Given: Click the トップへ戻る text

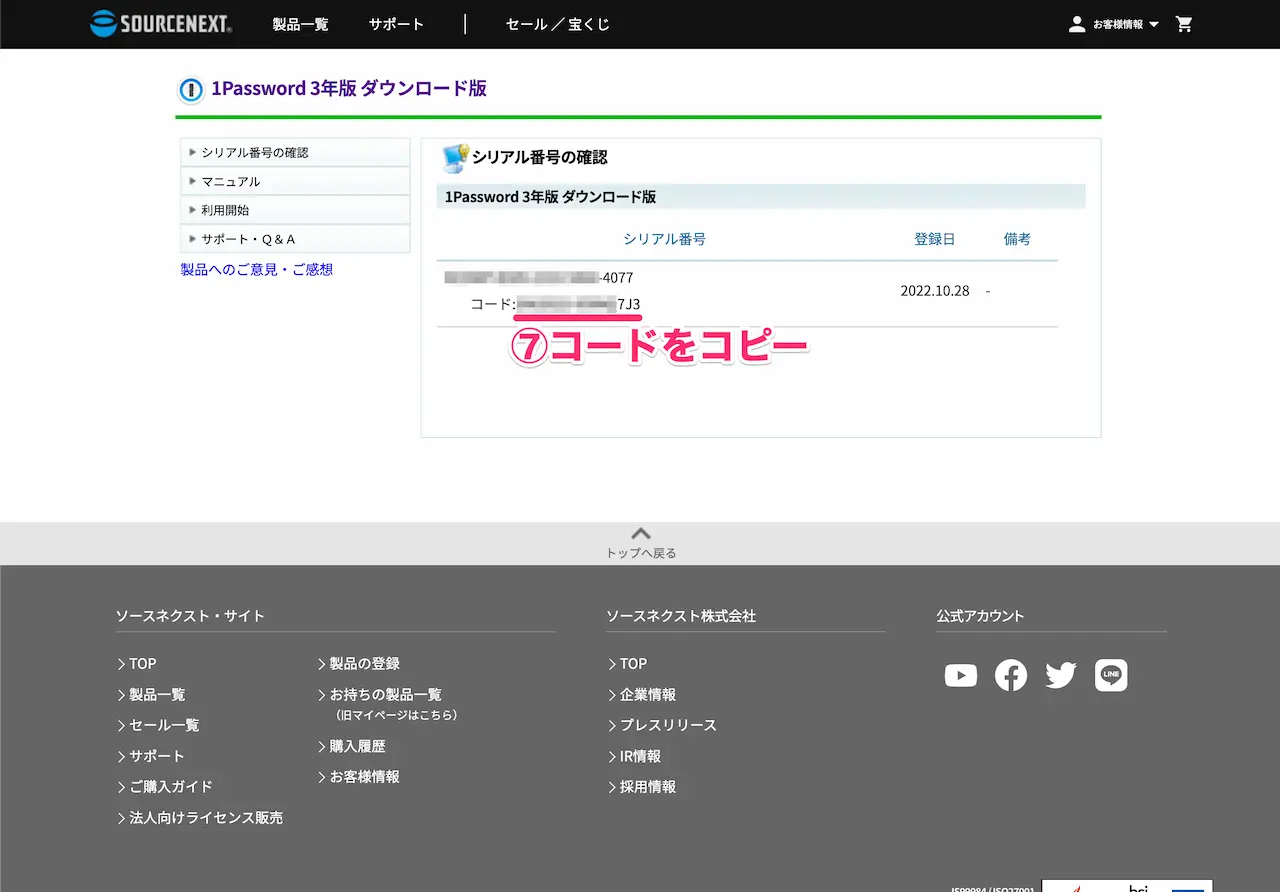Looking at the screenshot, I should tap(641, 553).
